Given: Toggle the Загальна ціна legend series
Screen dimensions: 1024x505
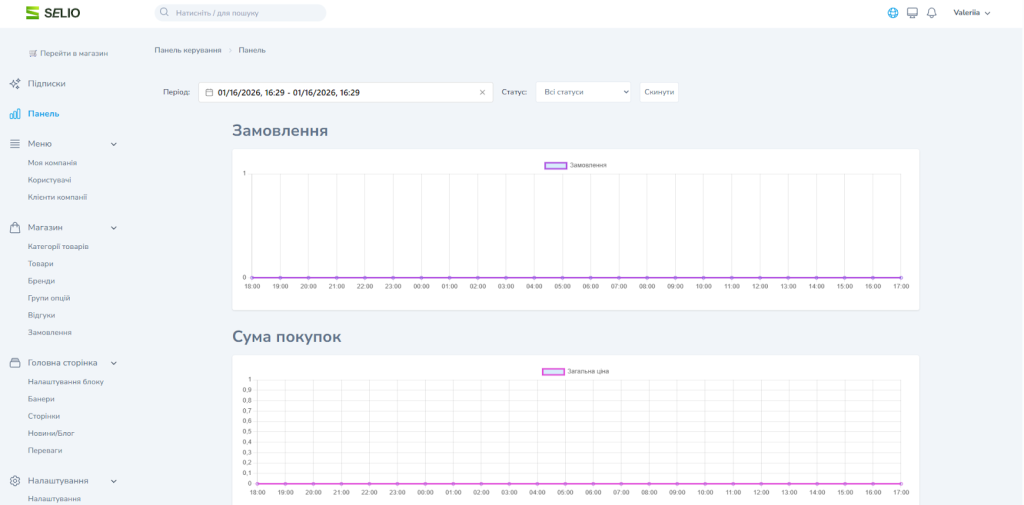Looking at the screenshot, I should pyautogui.click(x=553, y=371).
